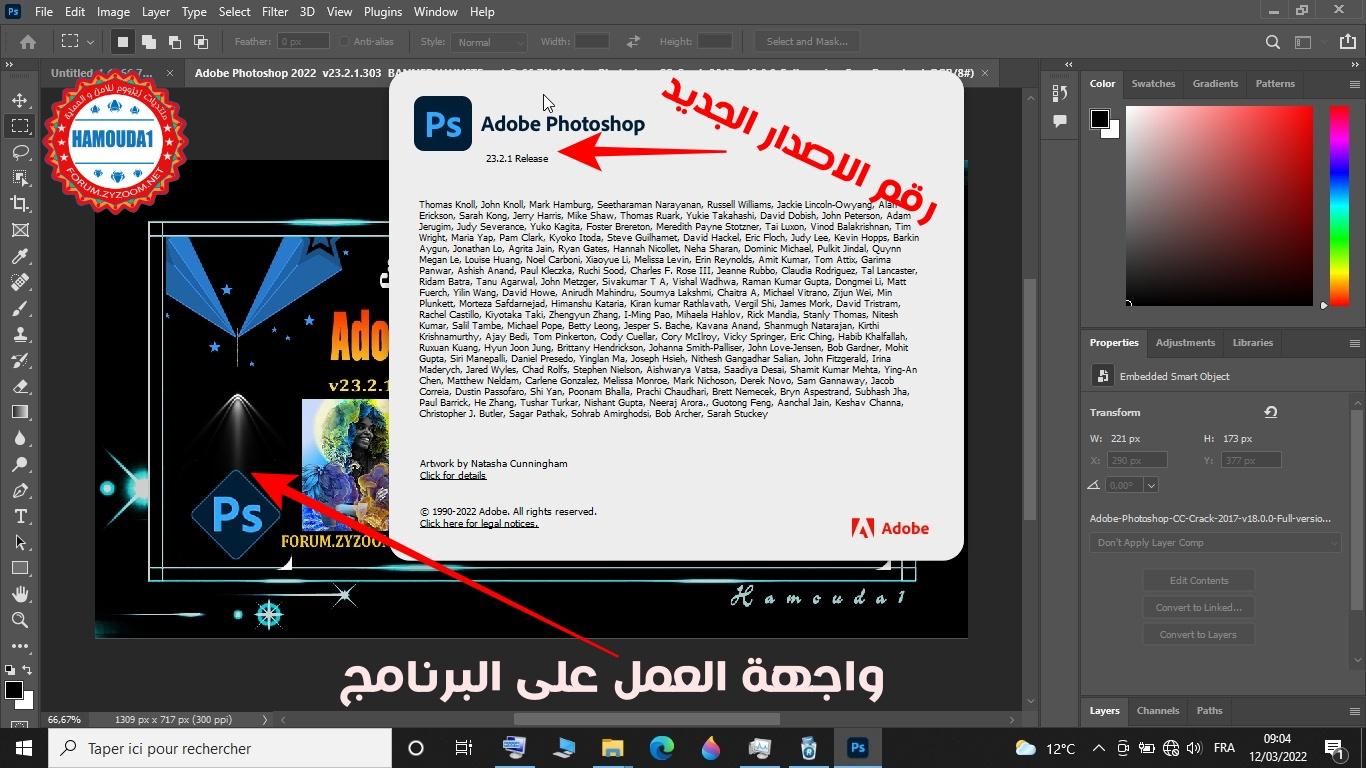Click Select and Mask button
This screenshot has width=1366, height=768.
point(807,42)
